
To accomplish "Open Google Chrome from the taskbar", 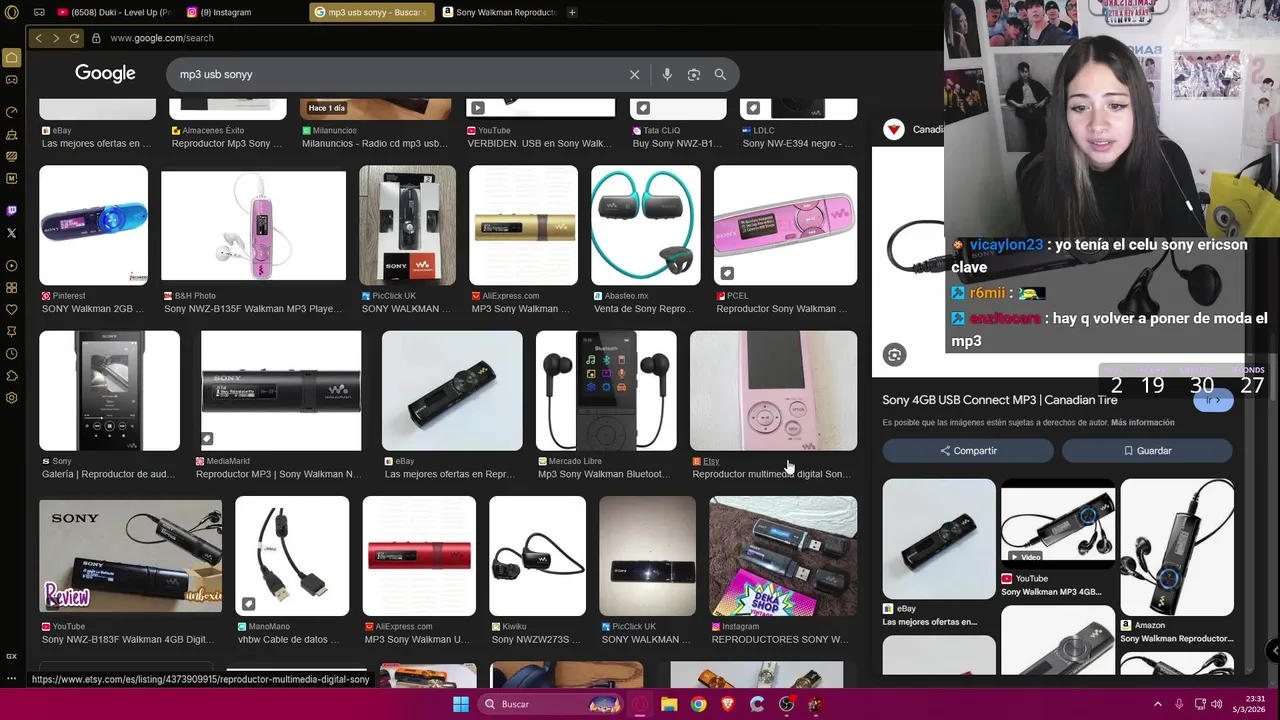I will (x=698, y=704).
